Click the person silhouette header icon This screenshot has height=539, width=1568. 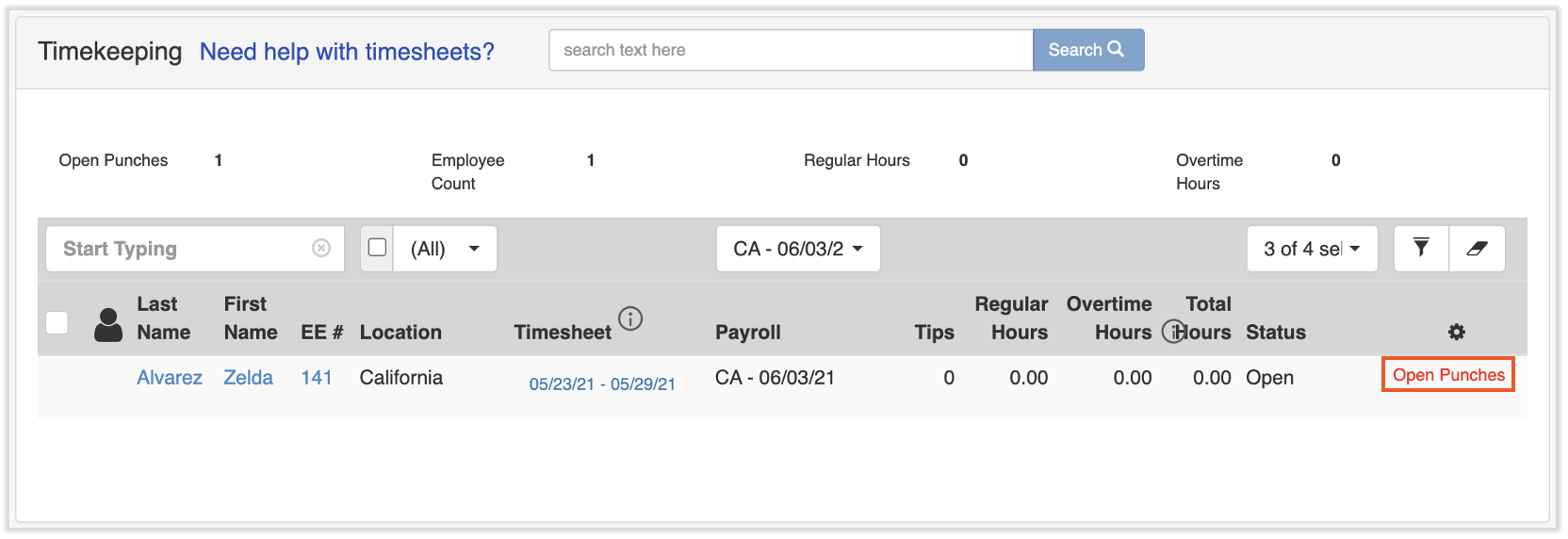point(108,325)
